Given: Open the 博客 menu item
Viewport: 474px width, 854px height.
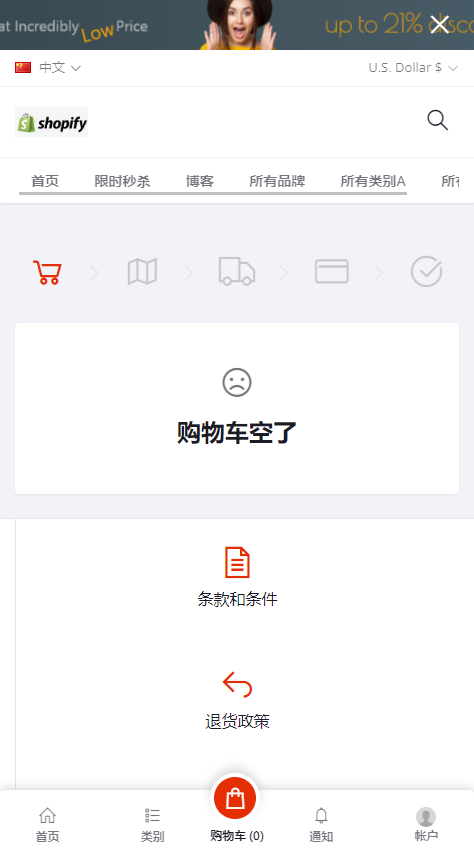Looking at the screenshot, I should point(199,181).
